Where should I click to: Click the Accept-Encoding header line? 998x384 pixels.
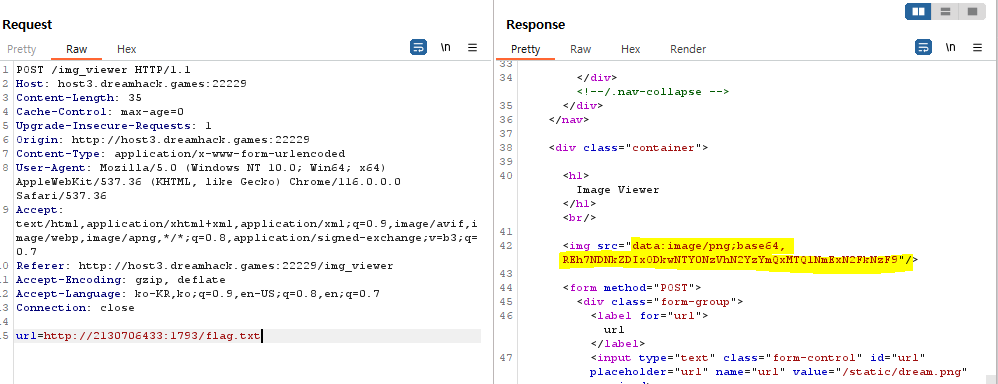[x=121, y=280]
